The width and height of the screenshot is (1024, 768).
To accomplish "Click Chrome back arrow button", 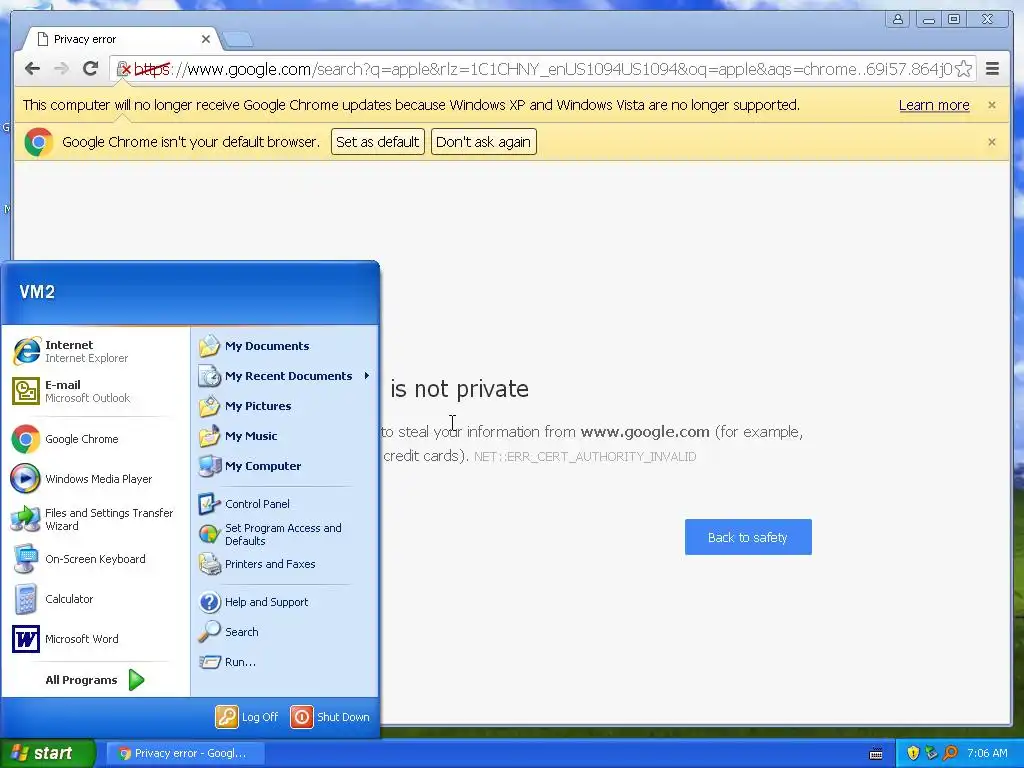I will 32,69.
